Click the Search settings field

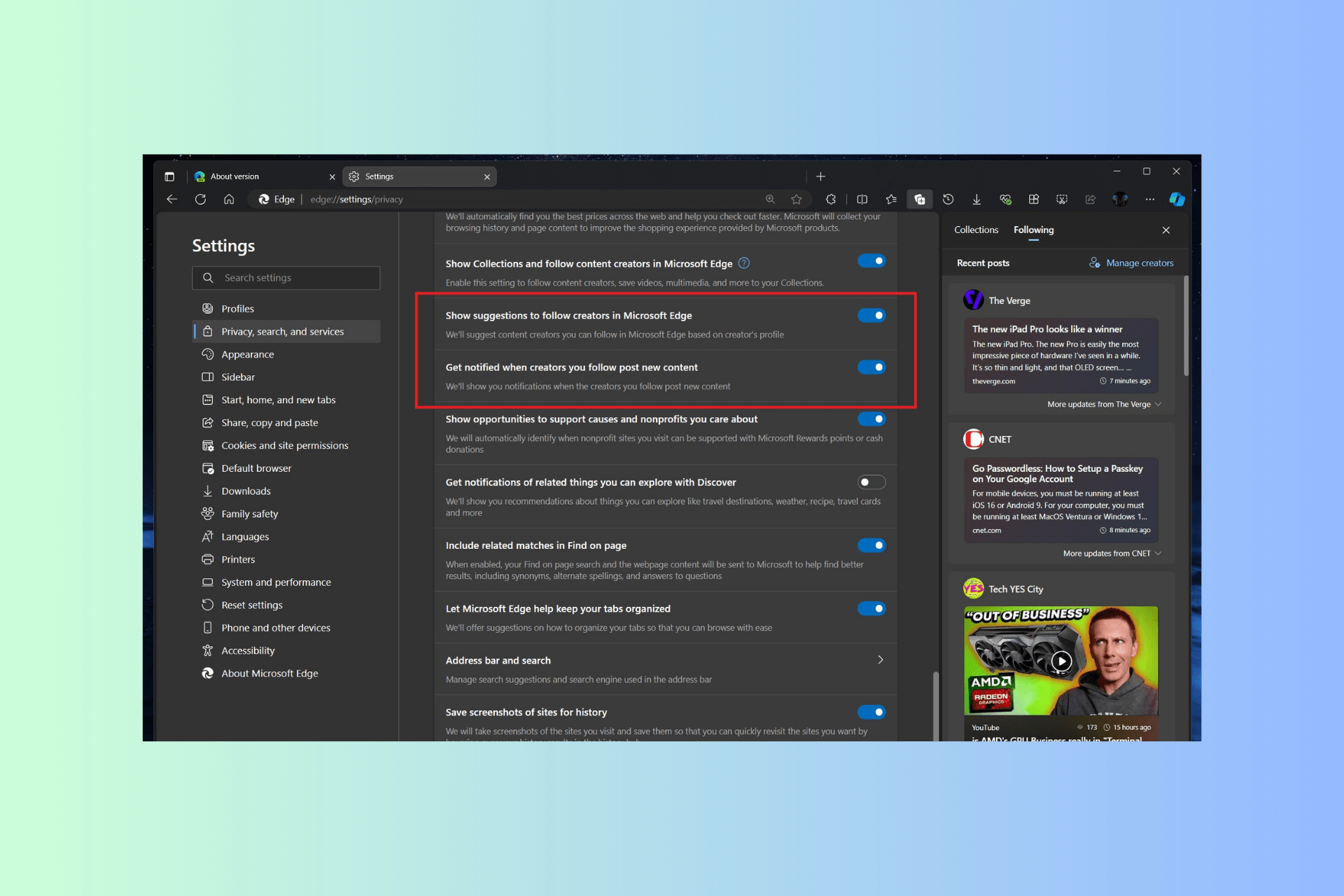tap(286, 278)
